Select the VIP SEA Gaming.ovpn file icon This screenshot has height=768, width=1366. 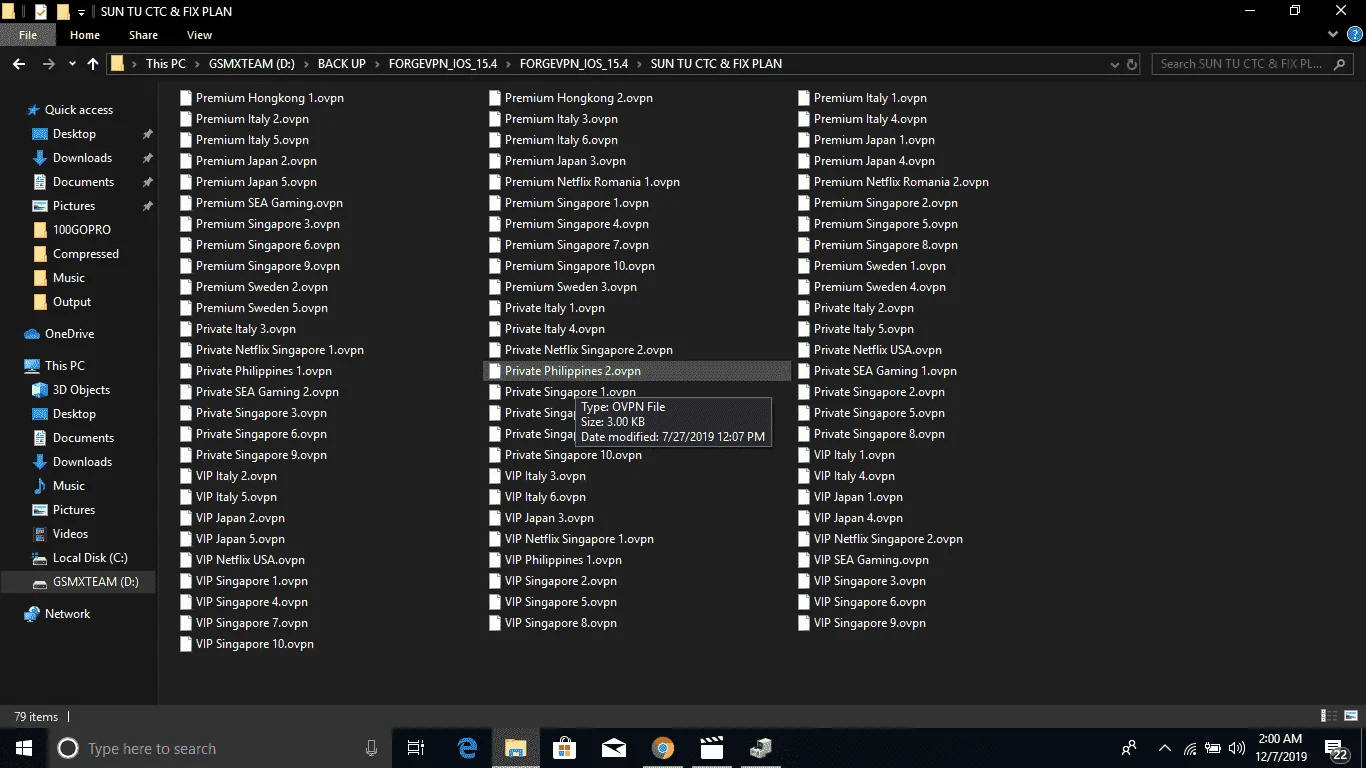tap(804, 560)
